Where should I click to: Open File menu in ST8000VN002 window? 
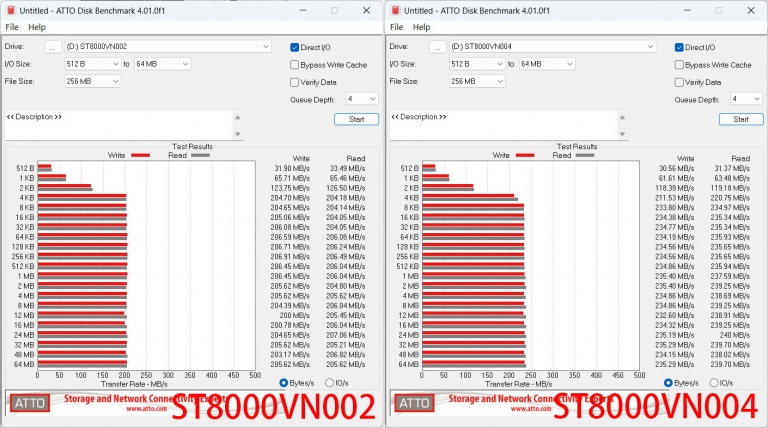click(12, 27)
